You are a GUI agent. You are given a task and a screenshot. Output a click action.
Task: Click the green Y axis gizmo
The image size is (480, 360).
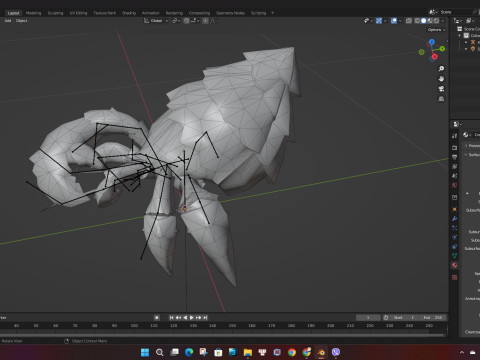click(442, 49)
